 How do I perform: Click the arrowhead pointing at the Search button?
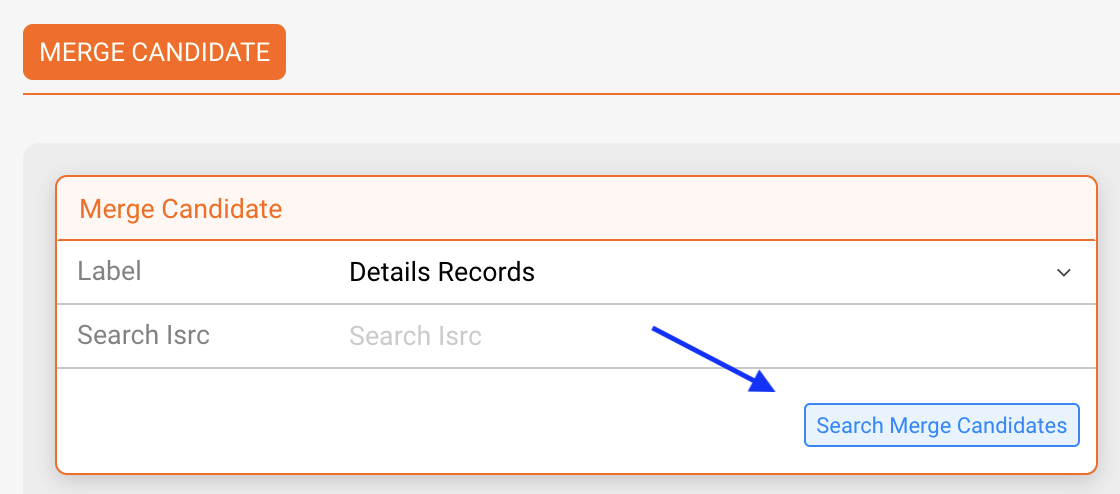pos(762,383)
